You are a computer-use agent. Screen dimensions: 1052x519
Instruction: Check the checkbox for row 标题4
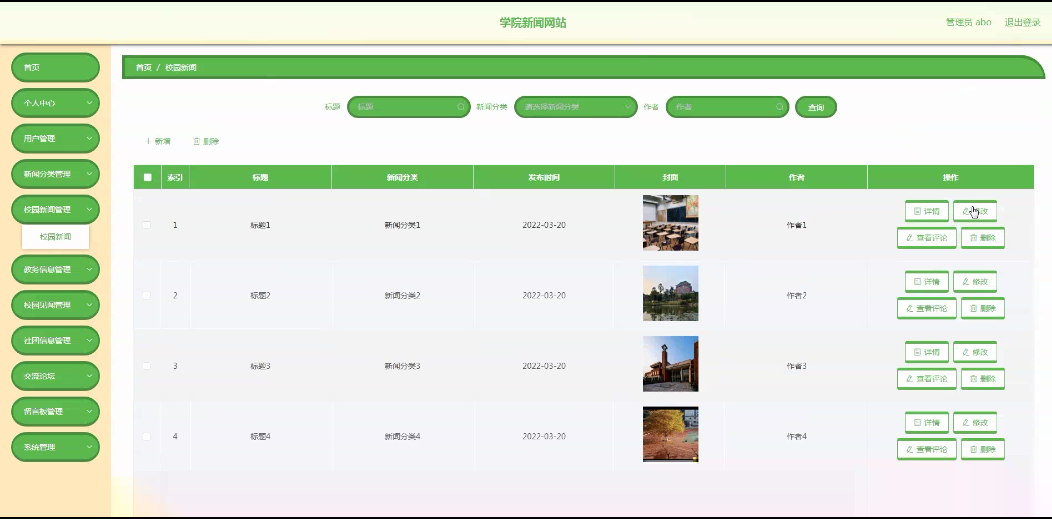point(146,437)
